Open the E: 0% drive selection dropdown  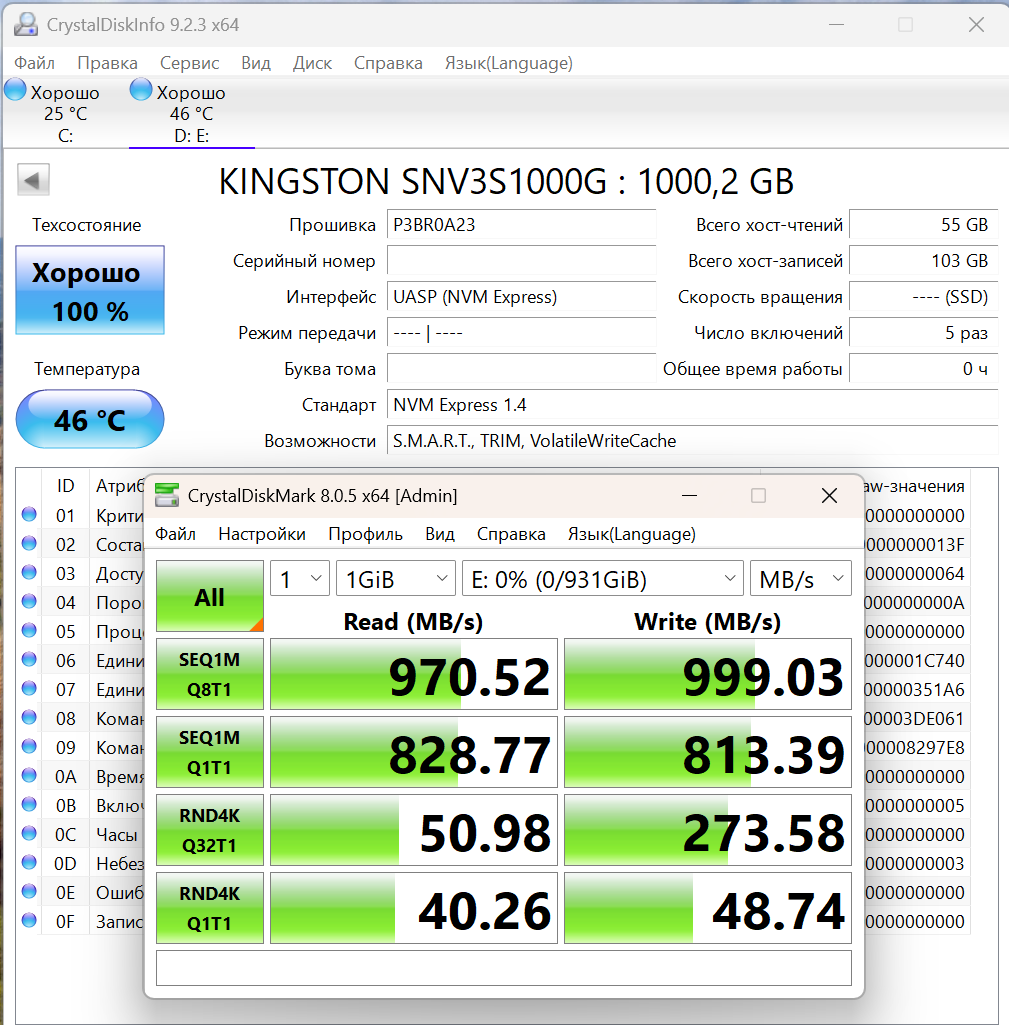click(603, 579)
